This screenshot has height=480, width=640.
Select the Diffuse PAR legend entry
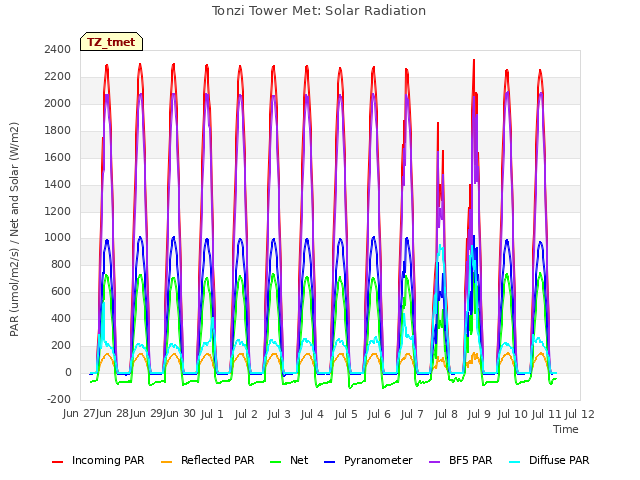coord(549,460)
